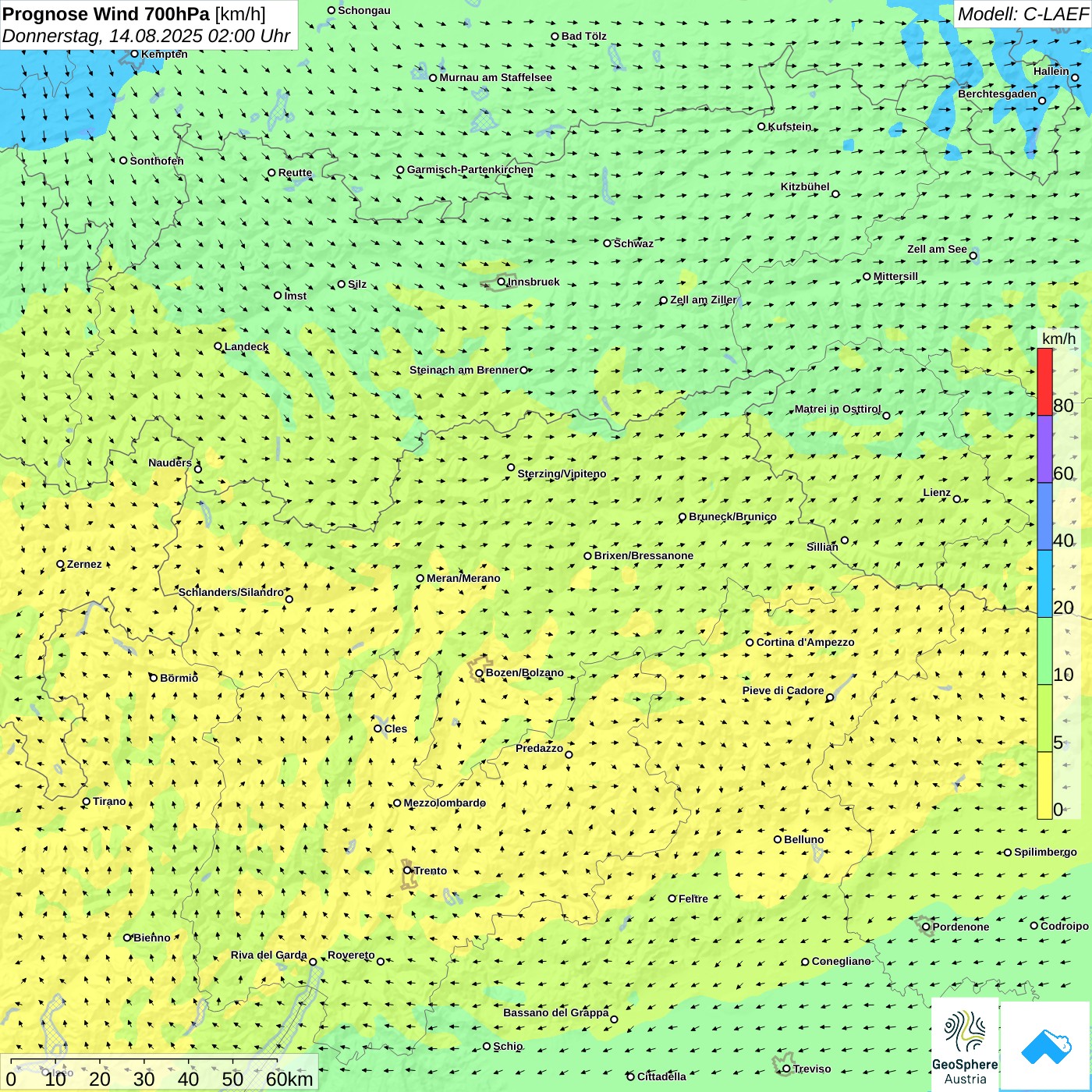Click the Bad Tölz label
This screenshot has width=1092, height=1092.
click(583, 36)
